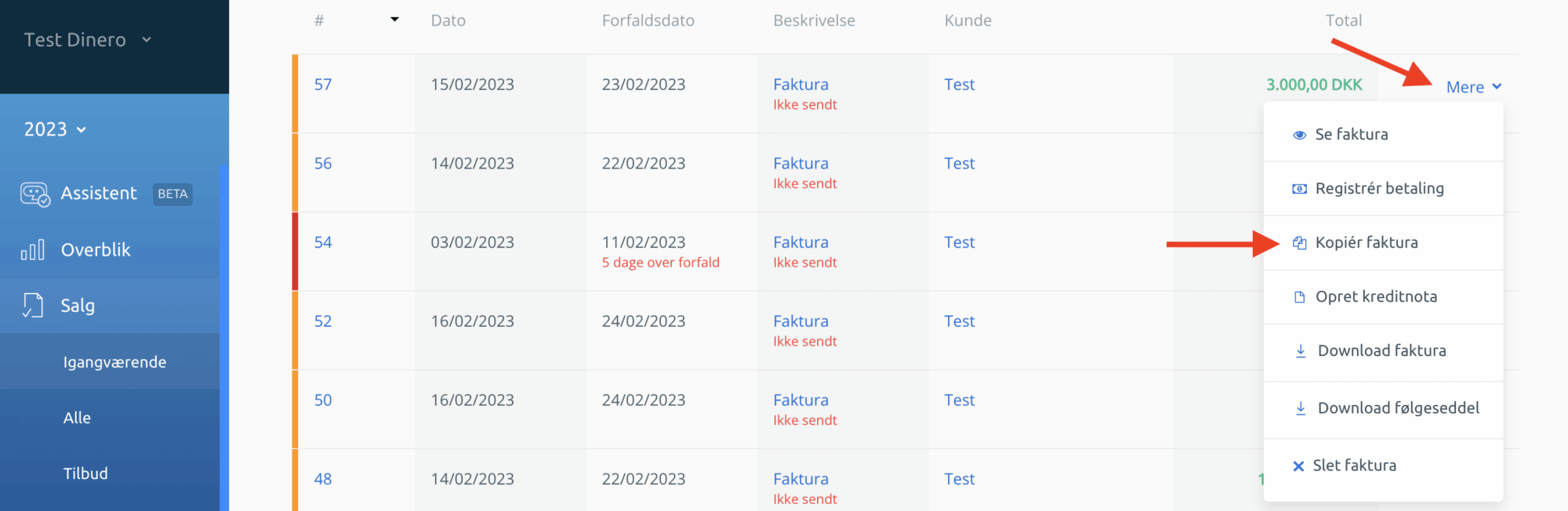Expand the Test Dinero company dropdown

(88, 40)
